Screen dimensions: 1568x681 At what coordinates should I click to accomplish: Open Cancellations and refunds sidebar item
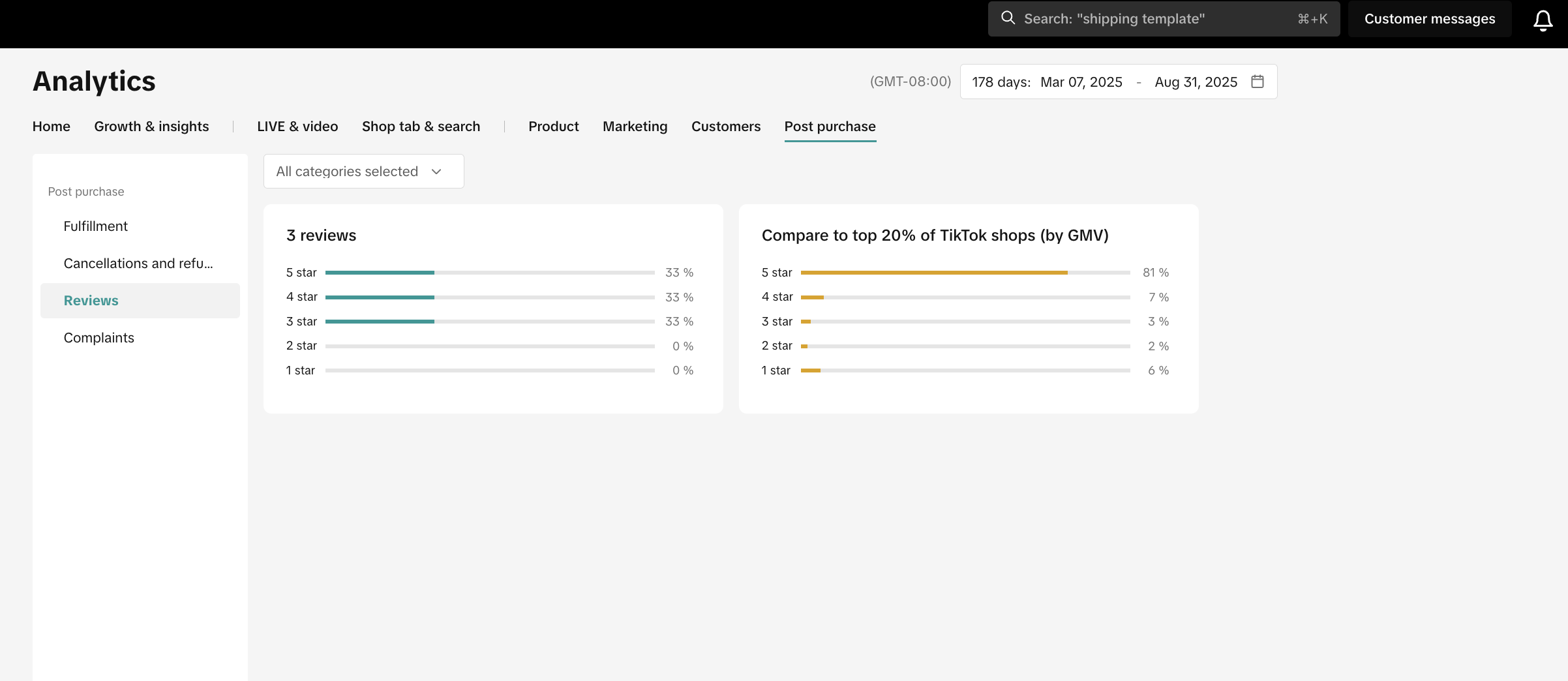138,264
